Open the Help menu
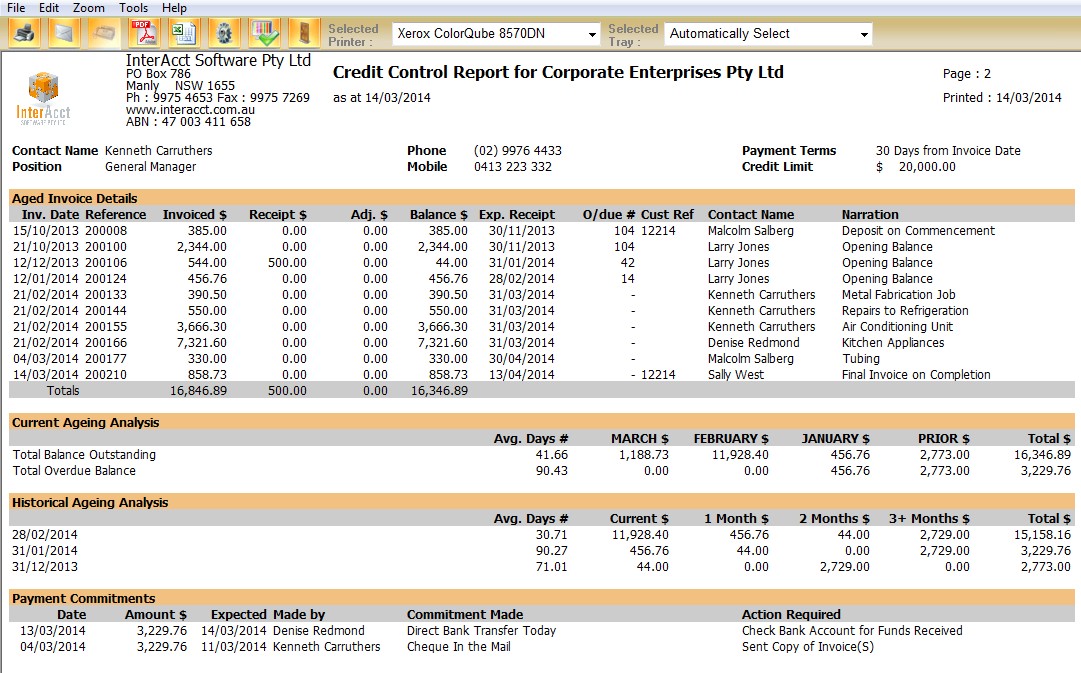 [173, 7]
